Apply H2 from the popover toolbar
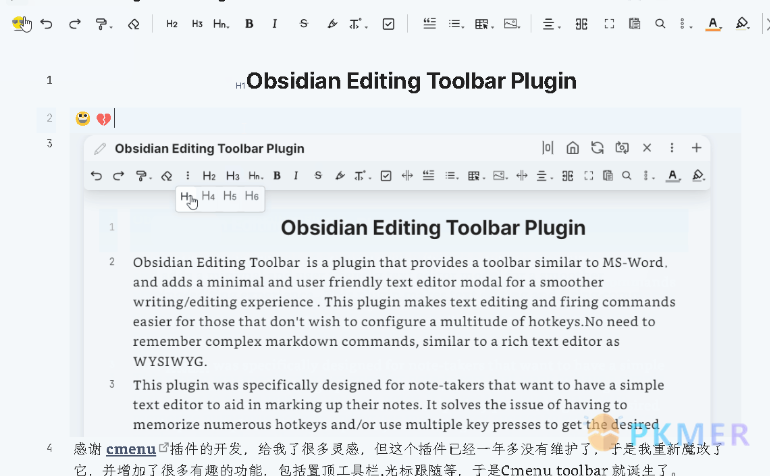The image size is (770, 476). pos(209,176)
